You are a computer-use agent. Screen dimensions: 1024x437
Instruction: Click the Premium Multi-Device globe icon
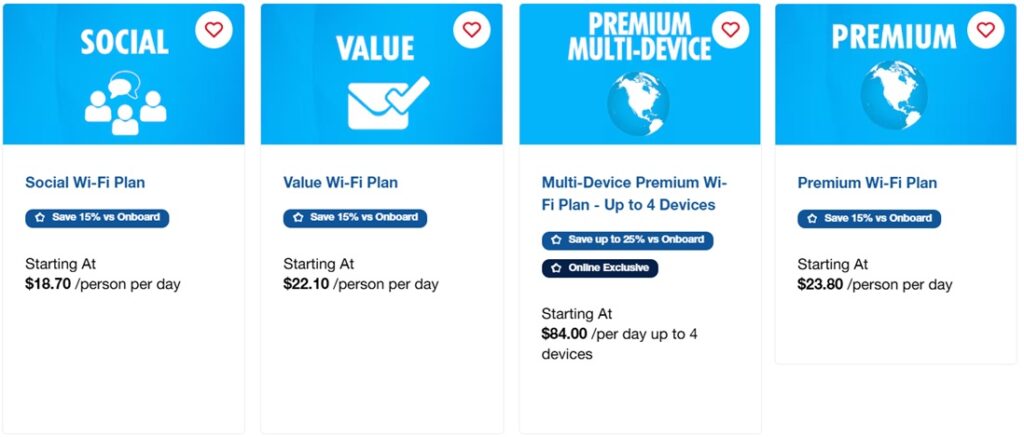pos(638,103)
